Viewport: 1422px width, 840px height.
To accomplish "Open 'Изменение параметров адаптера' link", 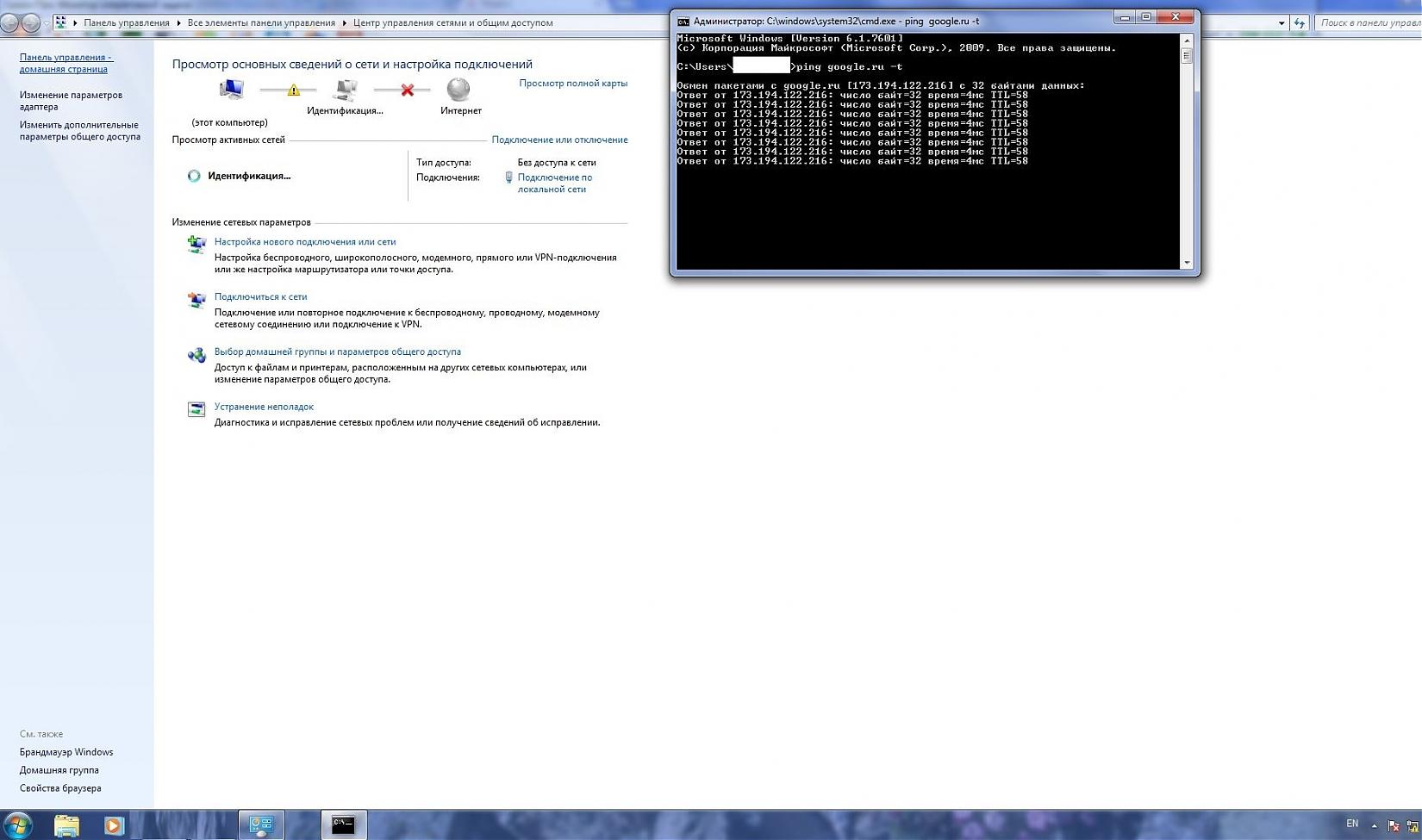I will (72, 101).
